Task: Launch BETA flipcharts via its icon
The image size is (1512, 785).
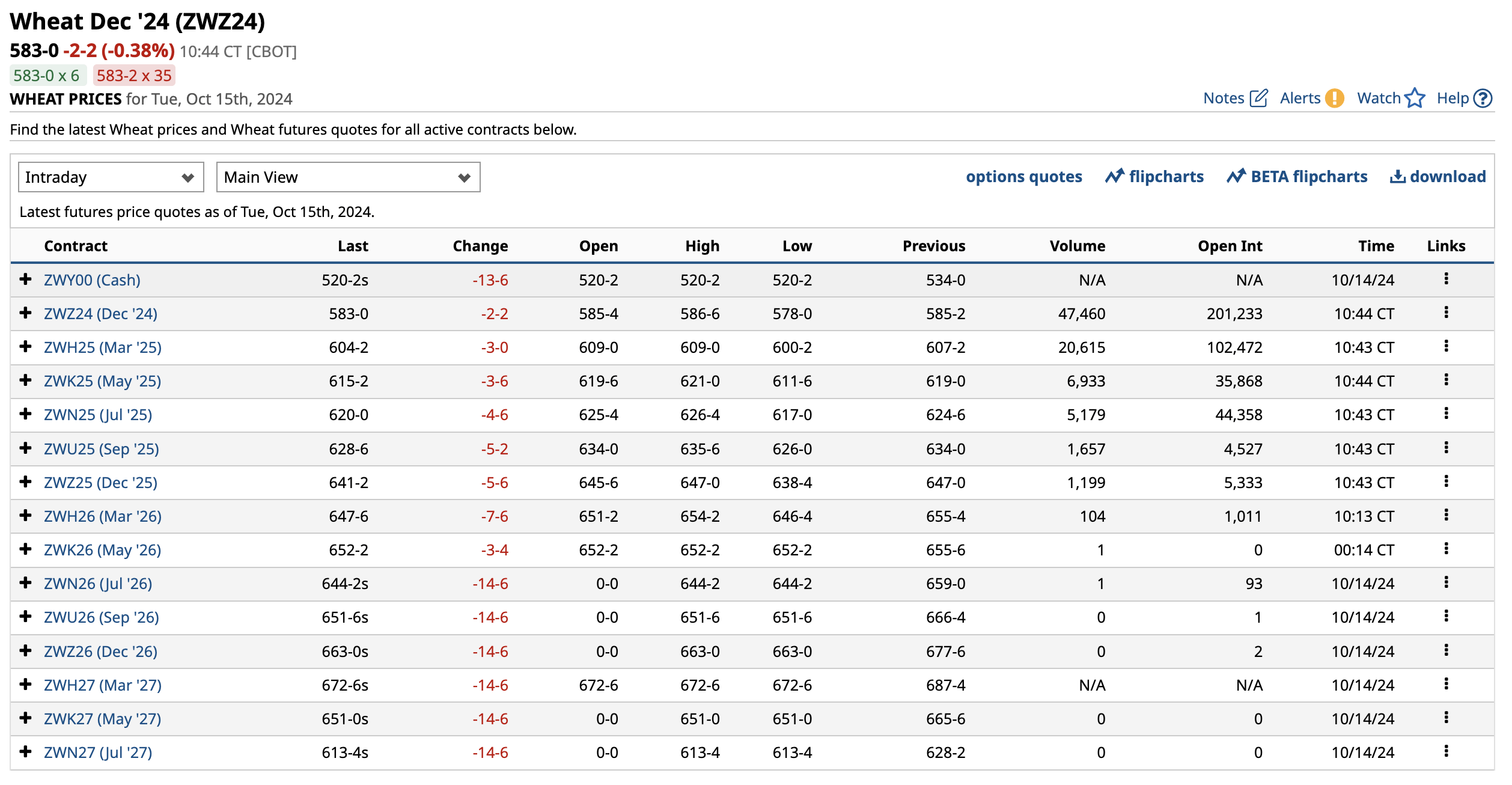Action: (x=1237, y=176)
